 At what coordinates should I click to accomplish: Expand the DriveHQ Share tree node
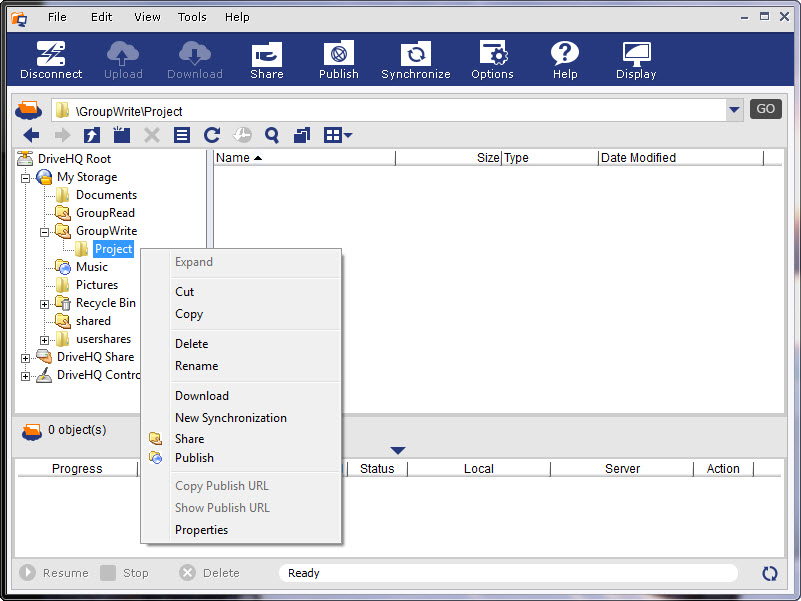point(26,357)
